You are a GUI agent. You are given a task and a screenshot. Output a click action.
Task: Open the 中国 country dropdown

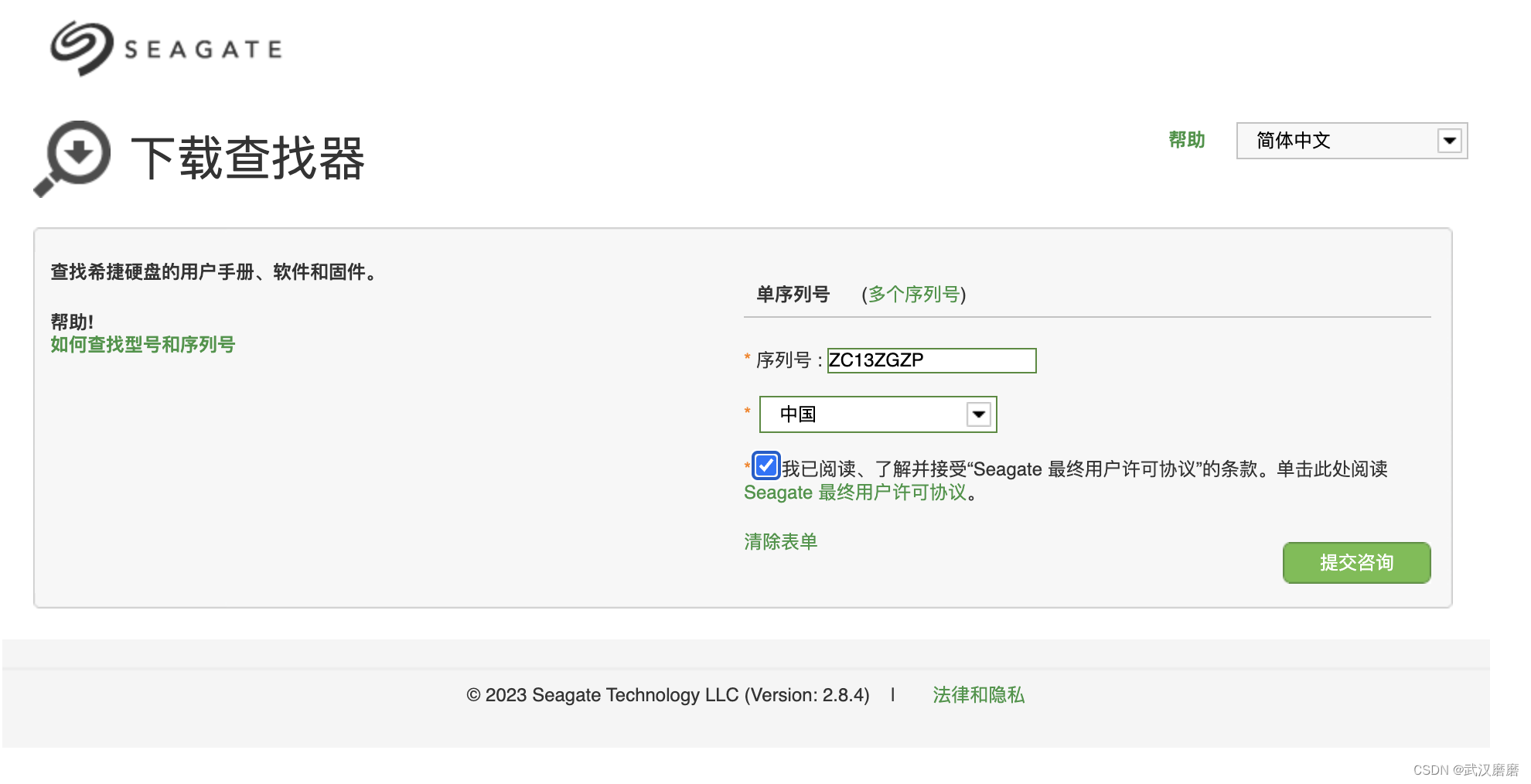878,414
